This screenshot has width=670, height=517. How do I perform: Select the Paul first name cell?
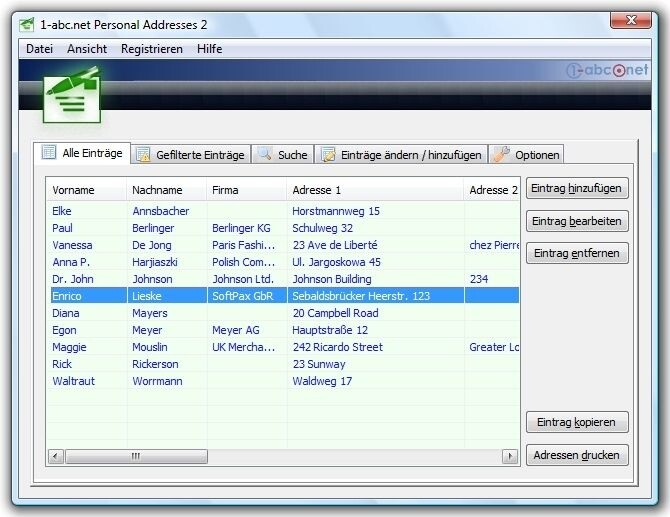point(62,228)
